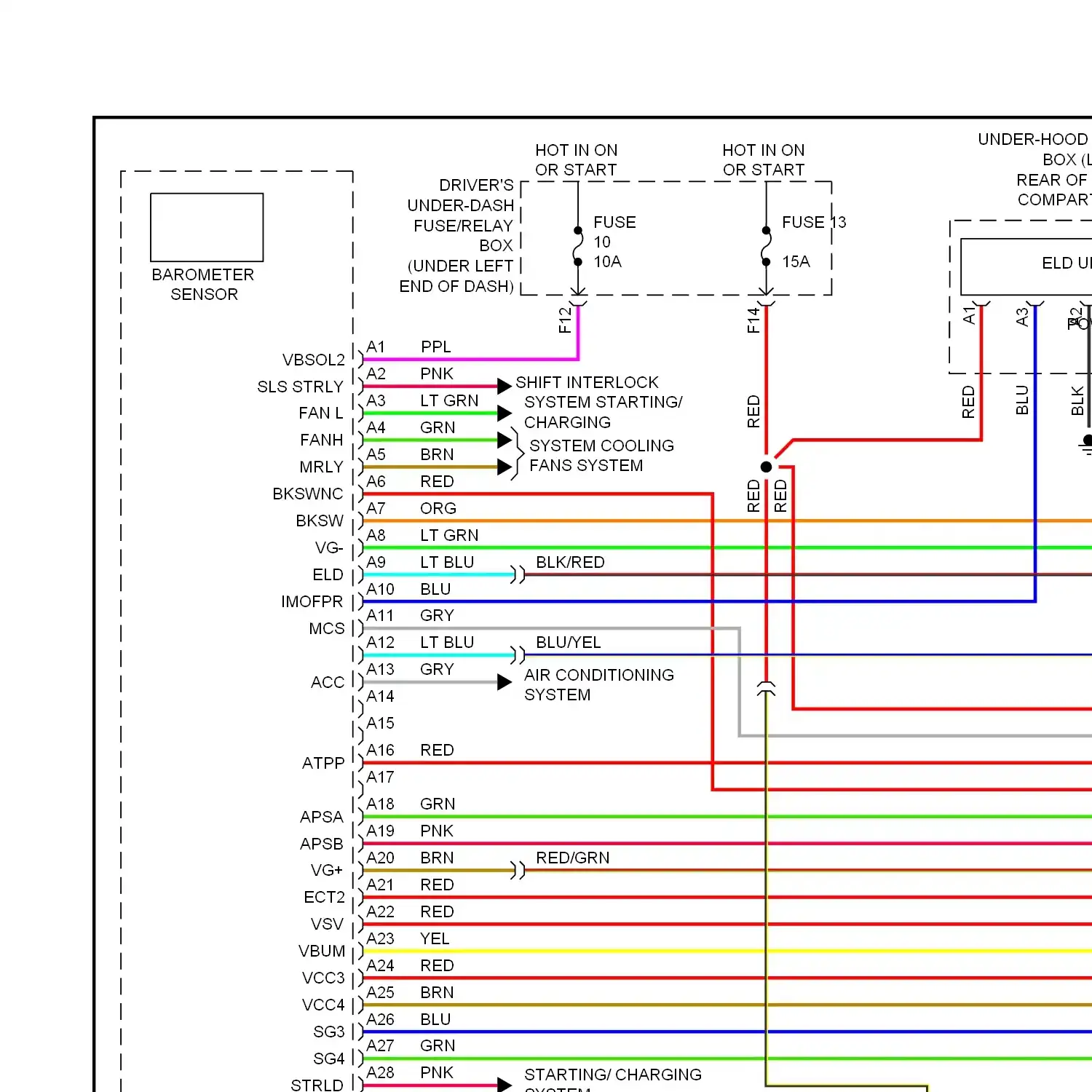Click the ELD A3 terminal connector
1092x1092 pixels.
(x=1035, y=304)
